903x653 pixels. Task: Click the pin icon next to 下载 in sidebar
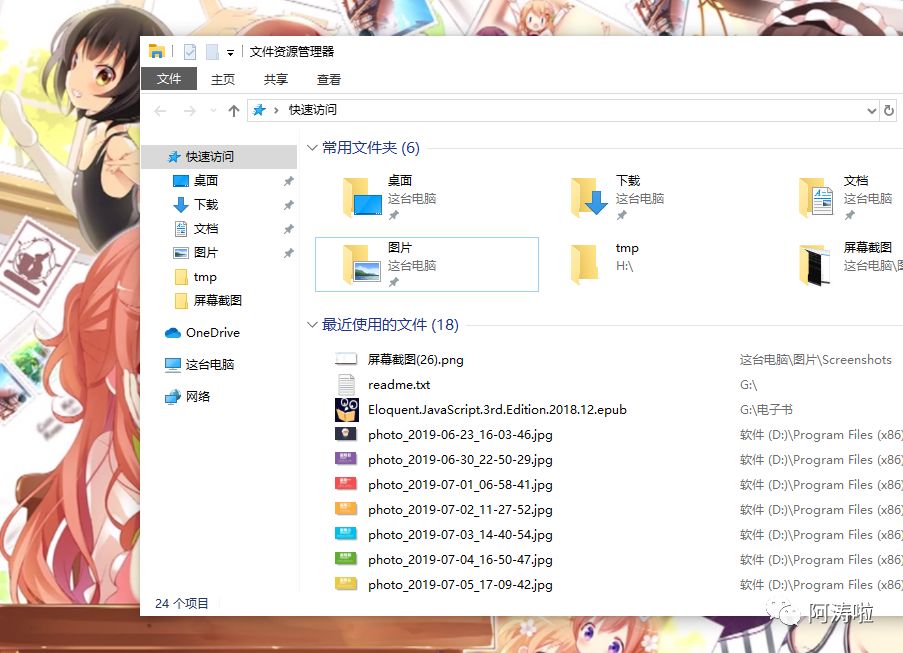(289, 205)
